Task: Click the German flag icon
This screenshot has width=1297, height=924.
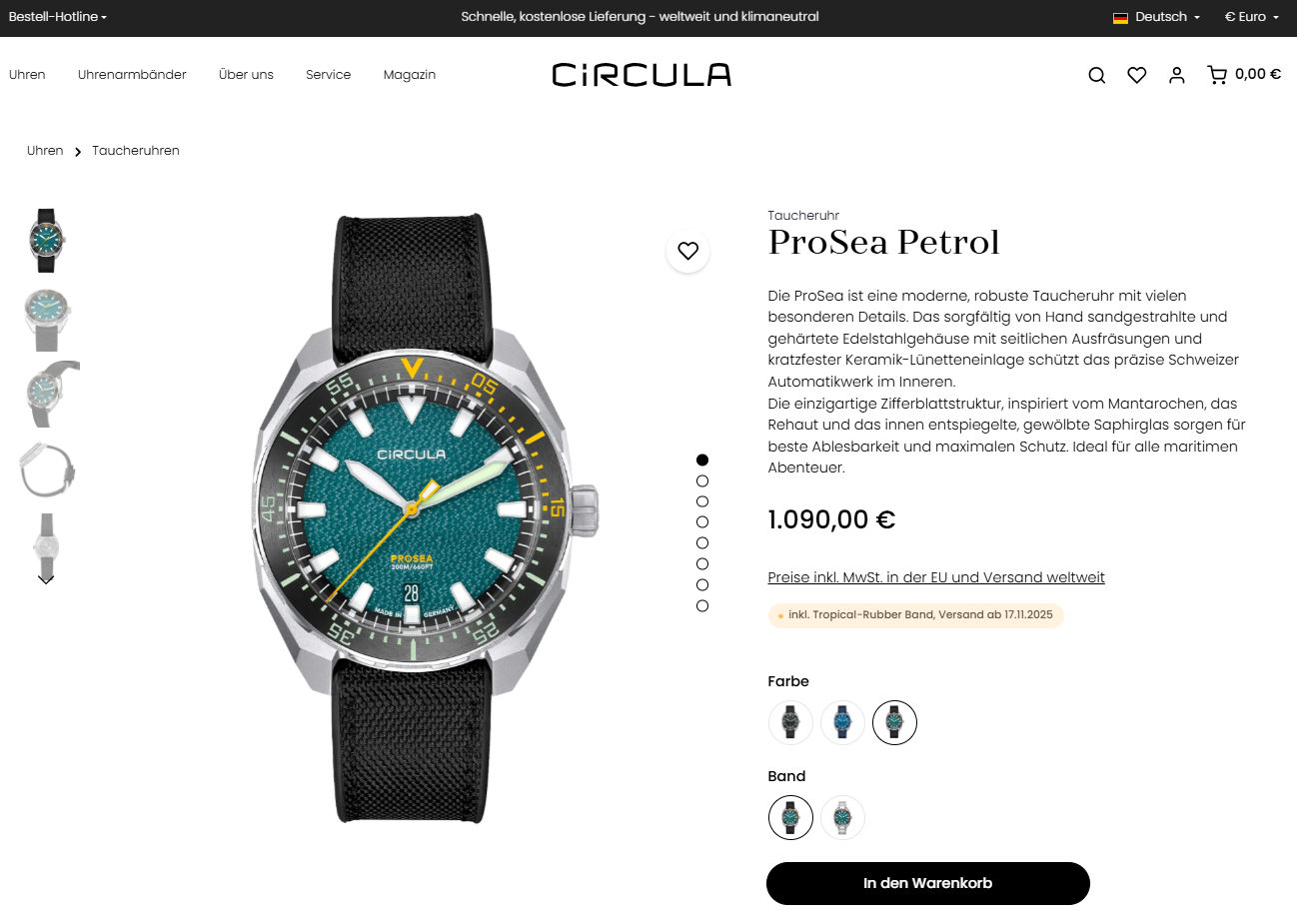Action: point(1120,17)
